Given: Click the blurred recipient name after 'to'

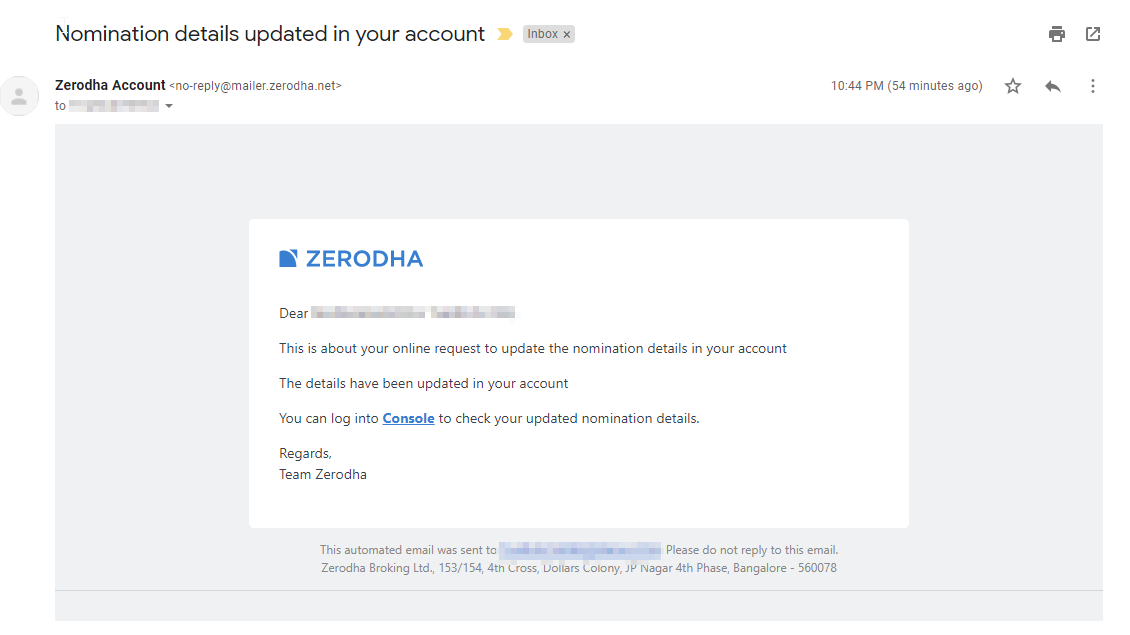Looking at the screenshot, I should [114, 106].
